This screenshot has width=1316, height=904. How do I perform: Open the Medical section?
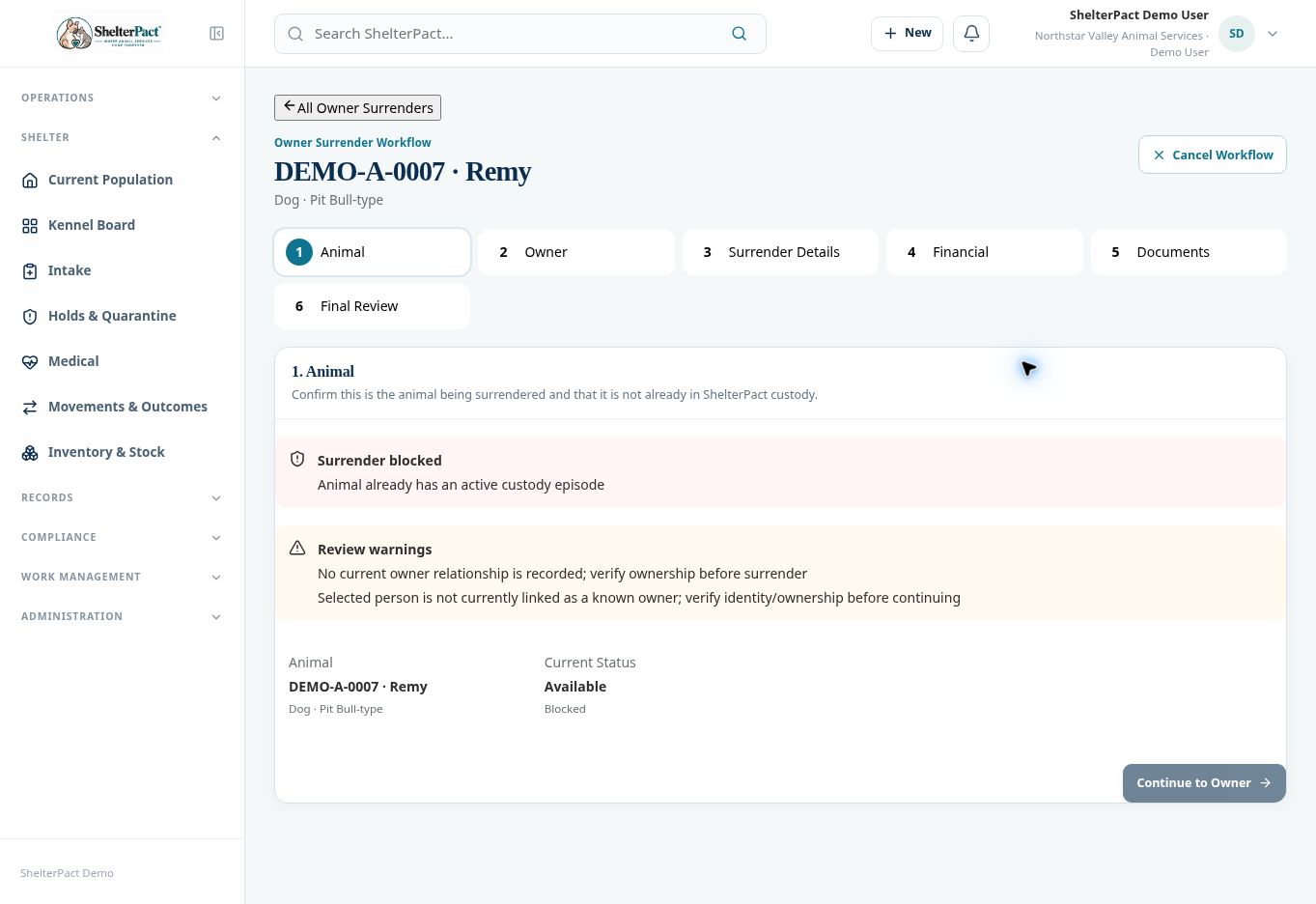(x=122, y=361)
